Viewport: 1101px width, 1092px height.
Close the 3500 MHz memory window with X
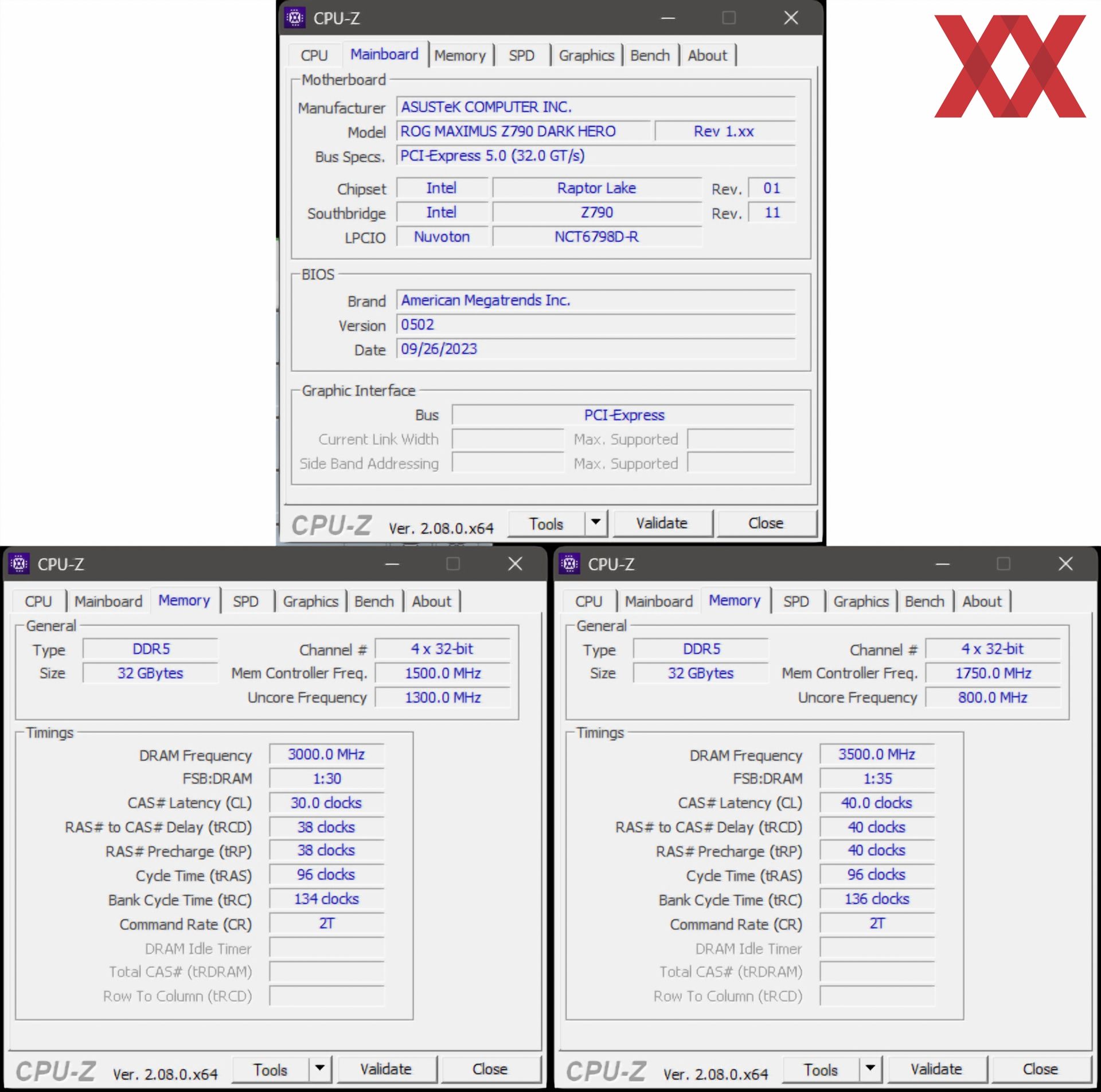click(1066, 563)
